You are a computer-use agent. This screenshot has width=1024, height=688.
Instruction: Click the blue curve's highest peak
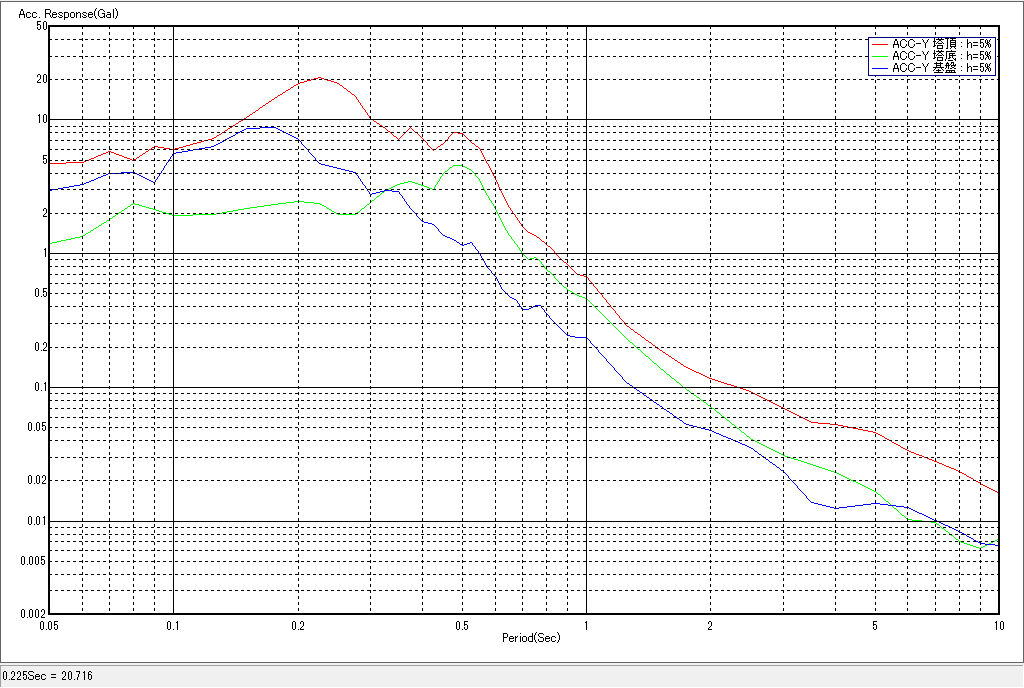pos(270,127)
